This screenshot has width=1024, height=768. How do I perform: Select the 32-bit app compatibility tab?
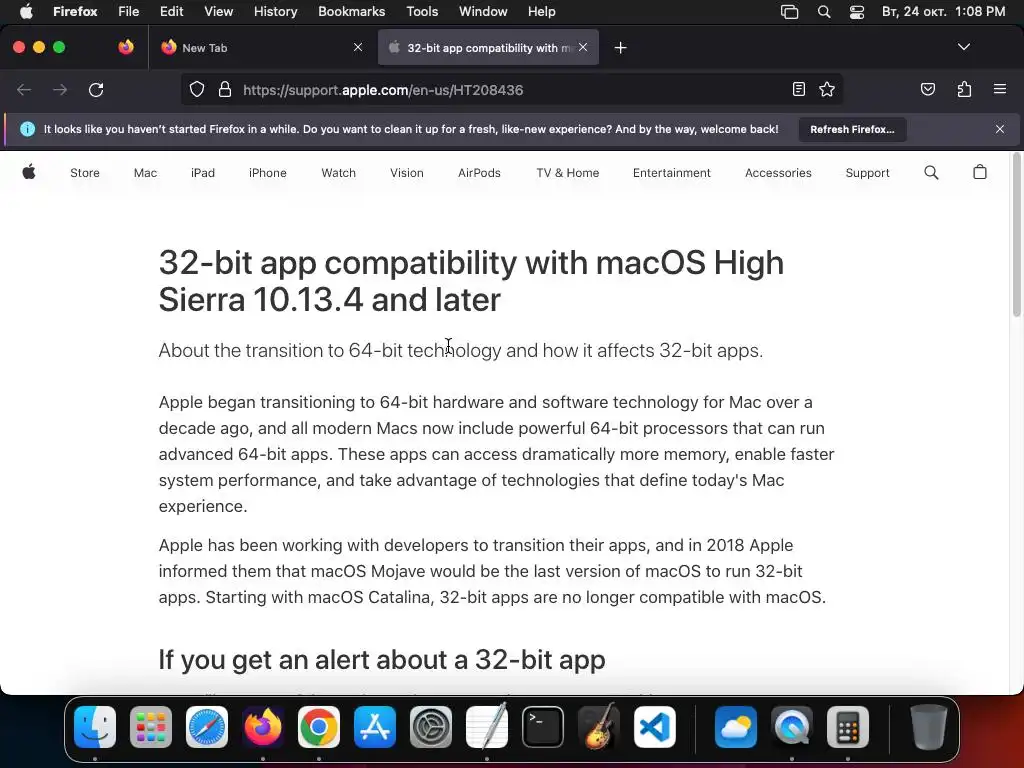click(x=488, y=48)
